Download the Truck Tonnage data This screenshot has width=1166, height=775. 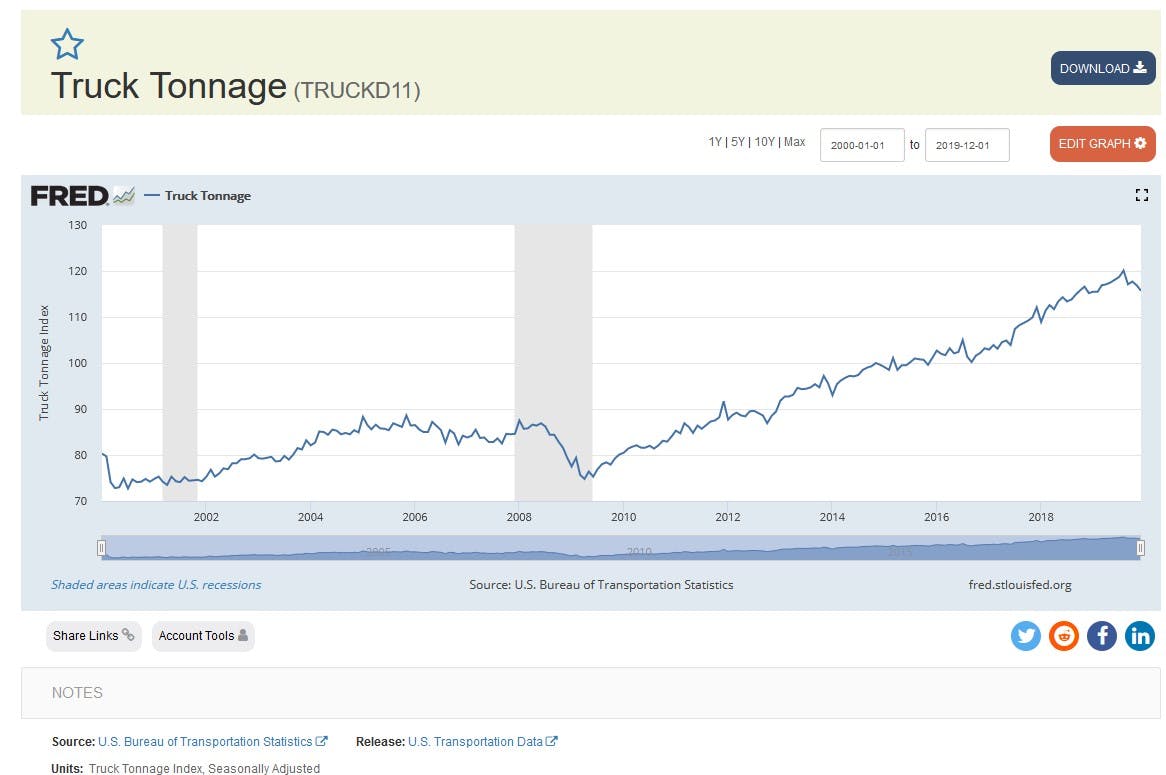[x=1102, y=68]
